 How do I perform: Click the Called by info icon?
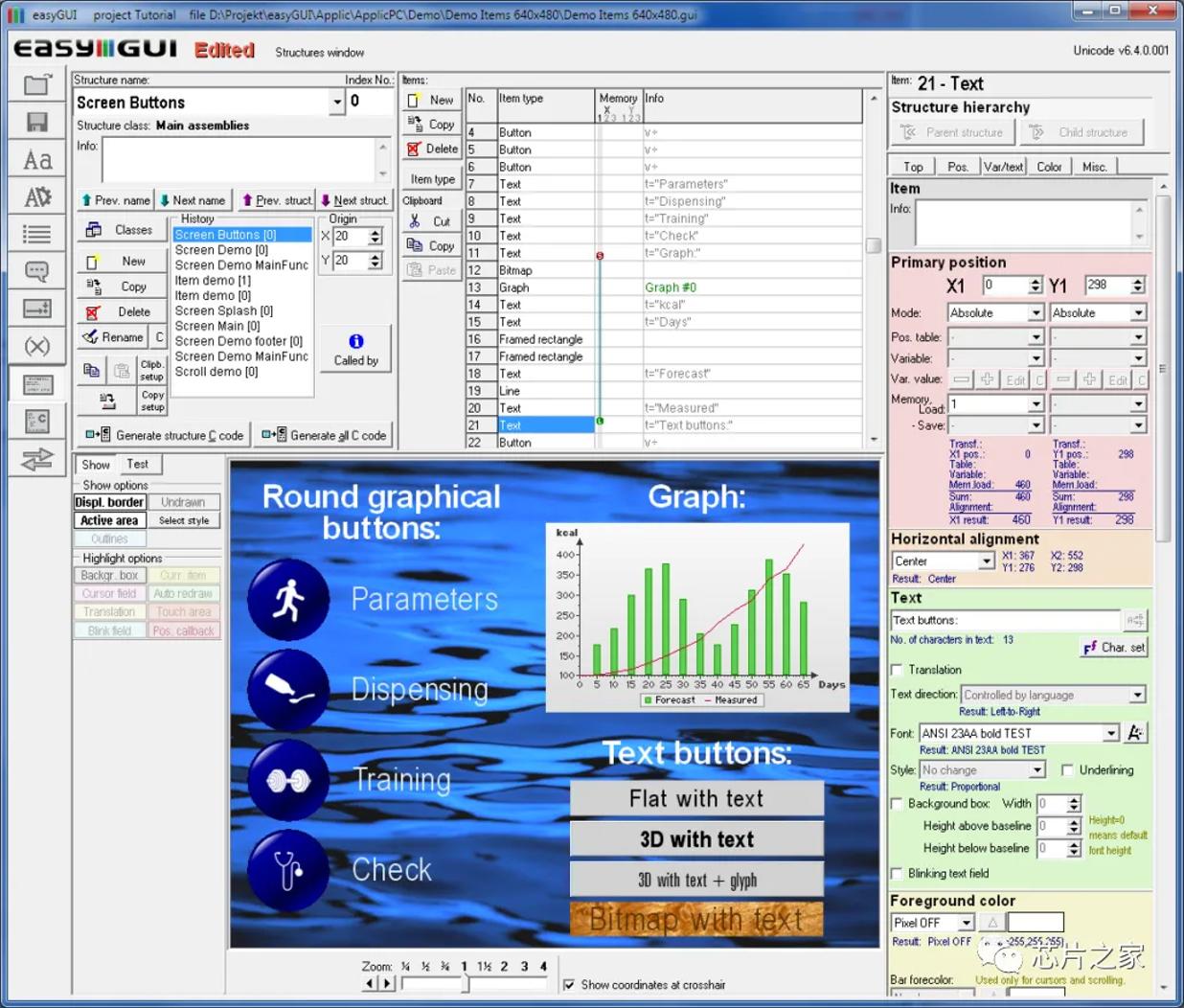point(355,341)
